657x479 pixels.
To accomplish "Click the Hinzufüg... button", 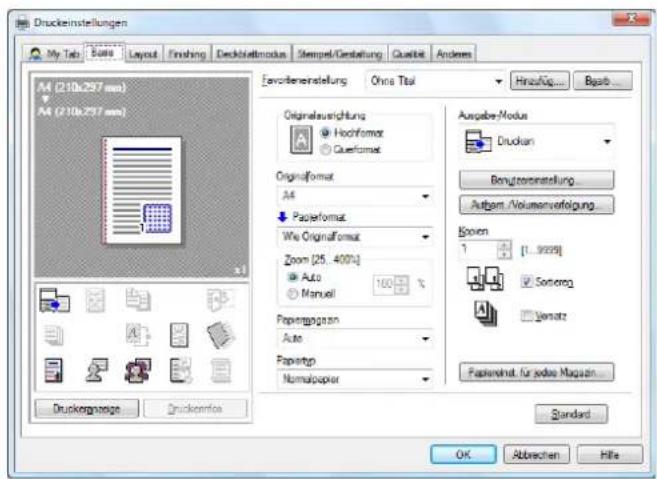I will coord(540,81).
